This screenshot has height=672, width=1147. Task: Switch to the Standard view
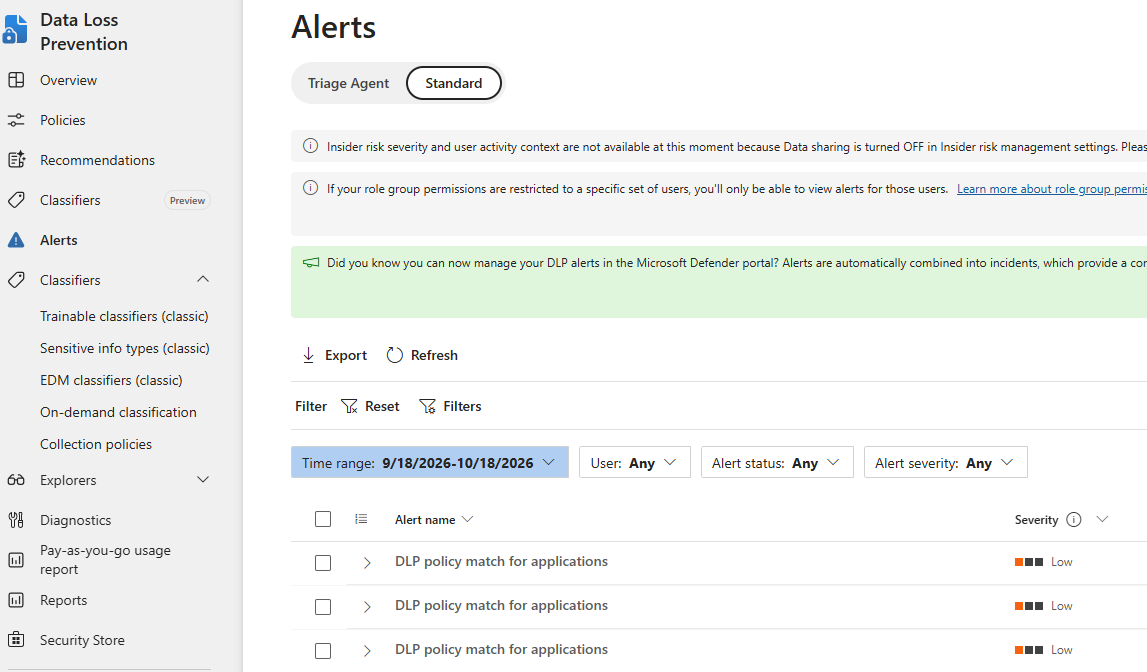[x=454, y=83]
